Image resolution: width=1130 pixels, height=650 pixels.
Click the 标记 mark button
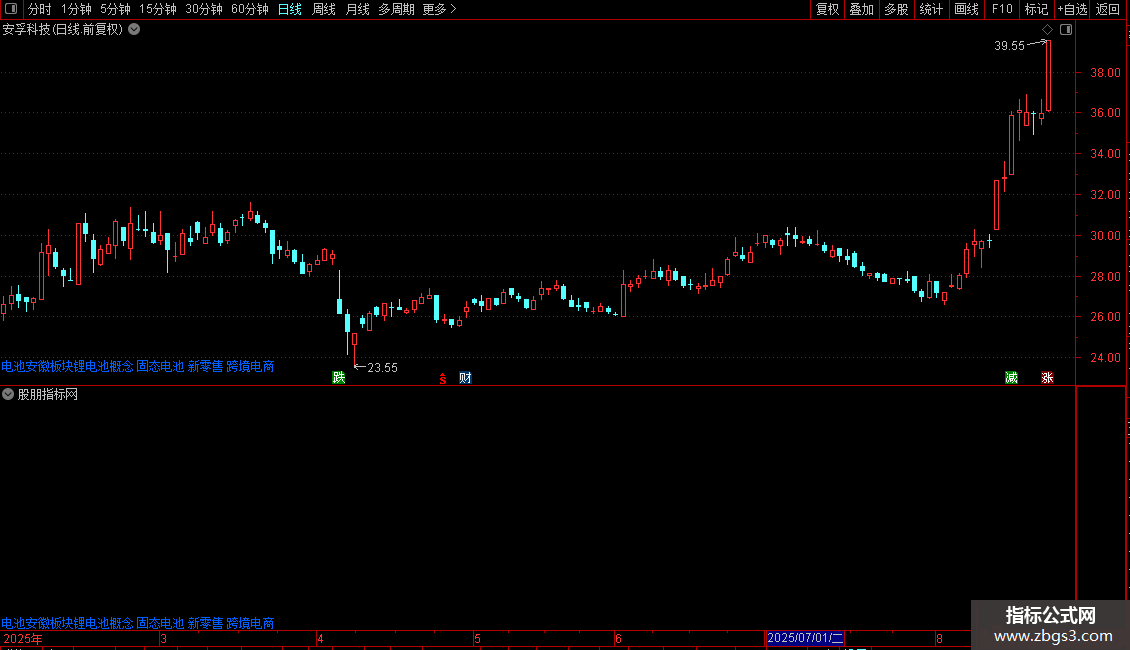point(1036,9)
